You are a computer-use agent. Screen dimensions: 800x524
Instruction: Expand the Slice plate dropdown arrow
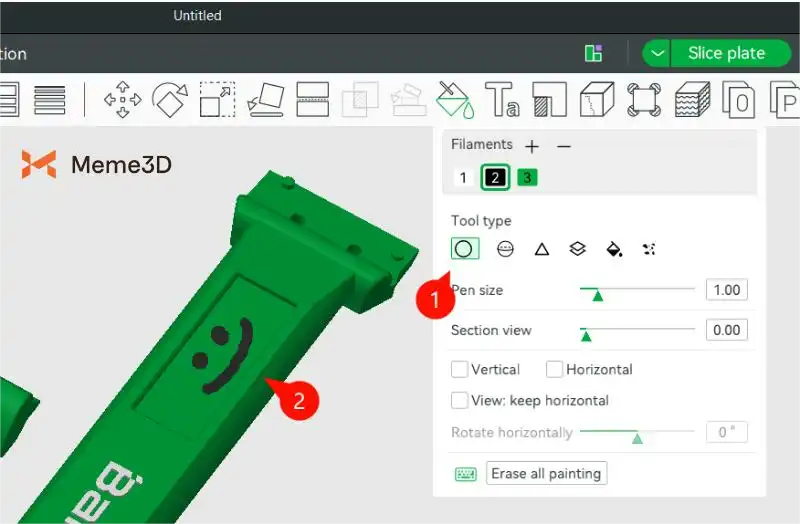click(x=656, y=53)
